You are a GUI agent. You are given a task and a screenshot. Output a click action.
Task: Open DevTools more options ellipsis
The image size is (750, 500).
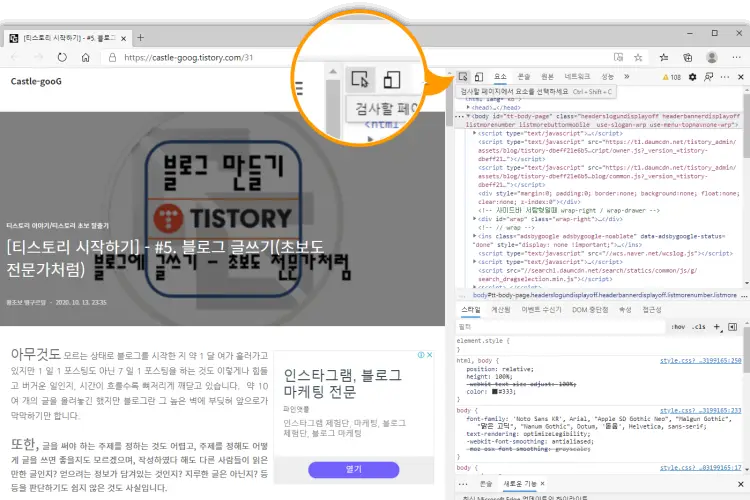725,77
